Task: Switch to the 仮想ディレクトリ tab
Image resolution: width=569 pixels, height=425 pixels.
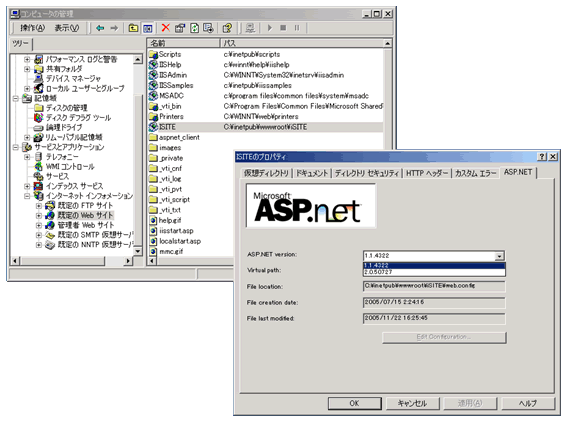Action: 266,173
